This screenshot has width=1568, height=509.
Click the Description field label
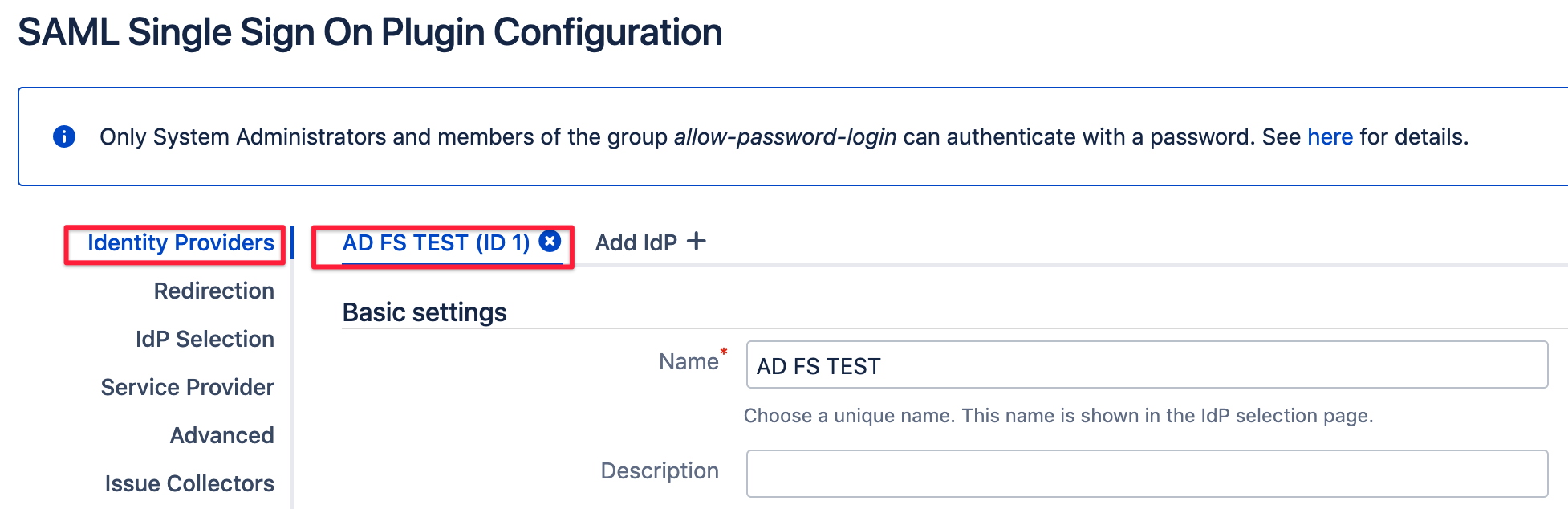pyautogui.click(x=660, y=470)
